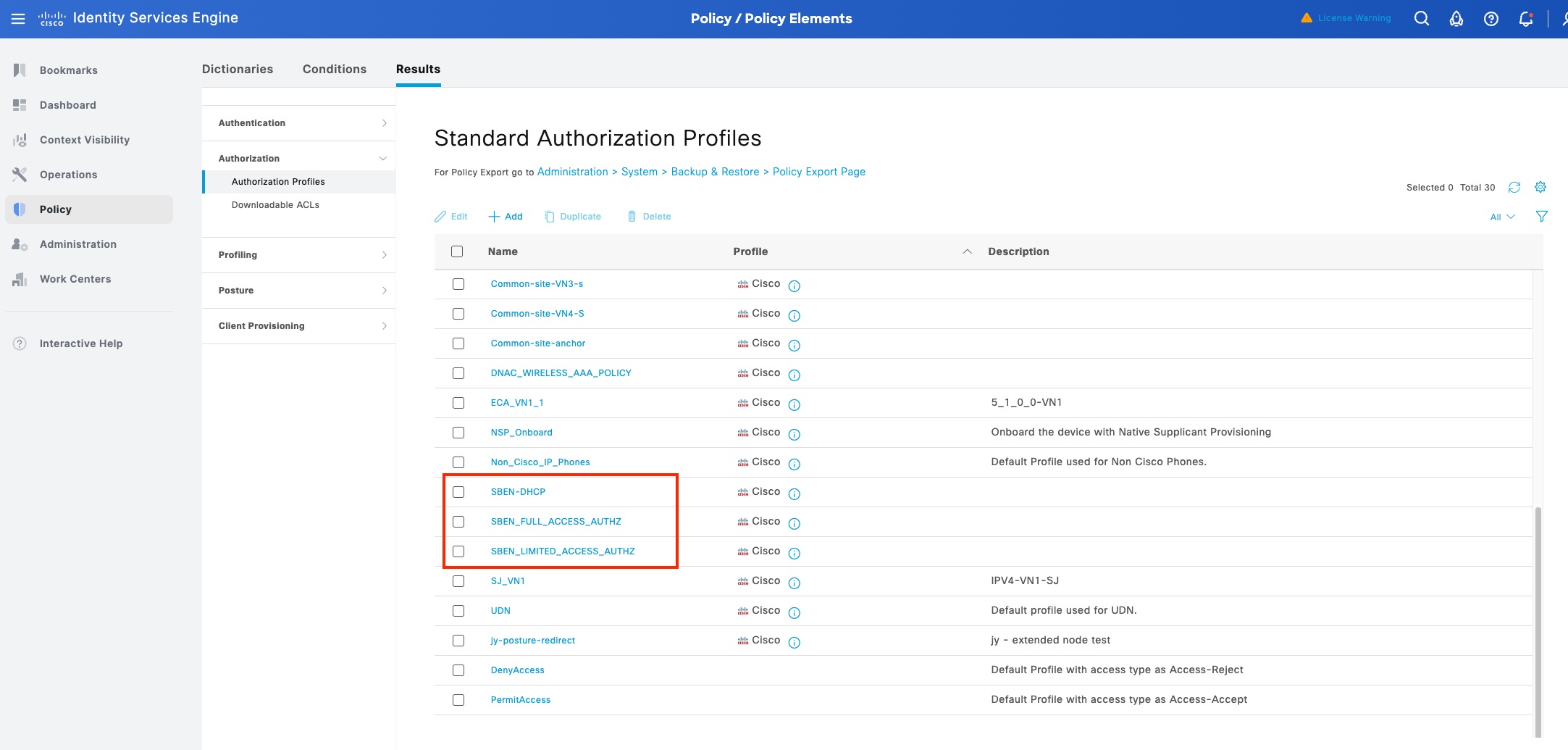Viewport: 1568px width, 750px height.
Task: Click the ISE rocket quick-start icon
Action: (1456, 18)
